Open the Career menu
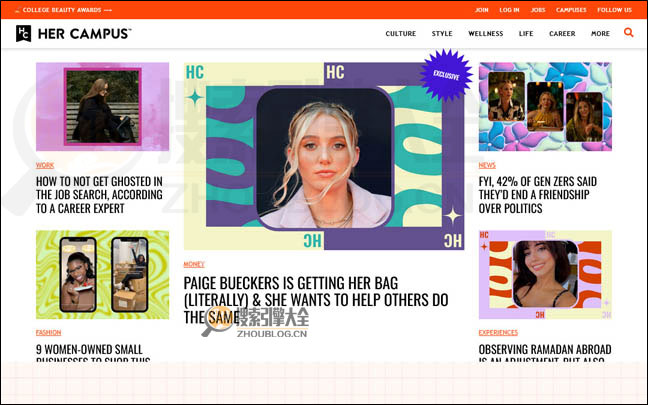648x405 pixels. 562,33
